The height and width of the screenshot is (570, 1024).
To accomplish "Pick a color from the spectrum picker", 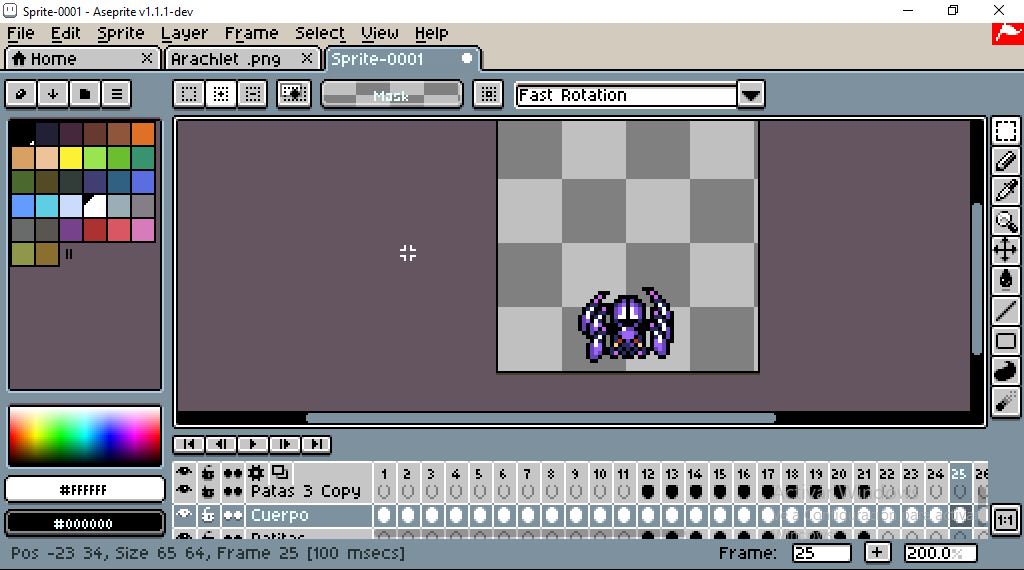I will [85, 436].
